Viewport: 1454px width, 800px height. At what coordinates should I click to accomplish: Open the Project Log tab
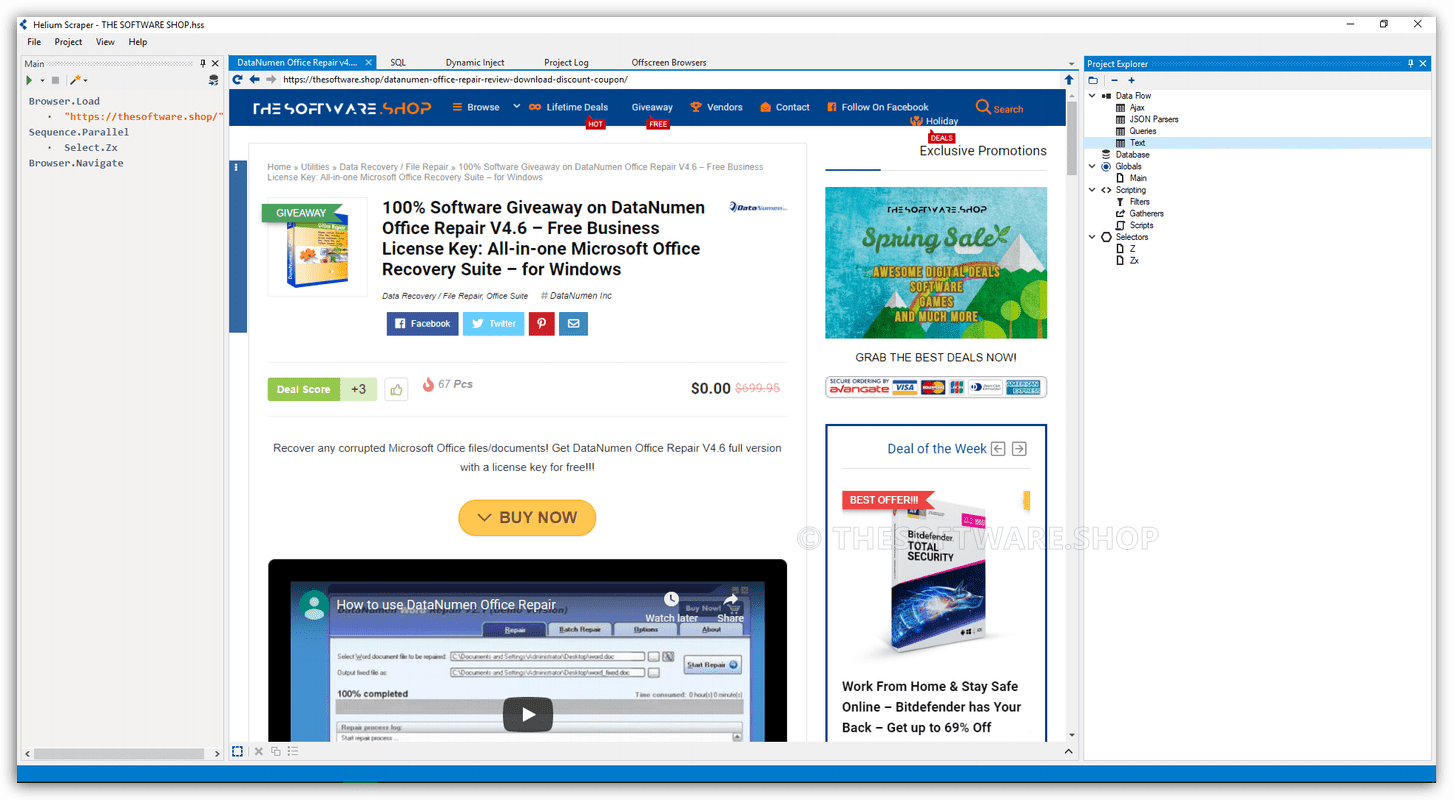click(566, 62)
